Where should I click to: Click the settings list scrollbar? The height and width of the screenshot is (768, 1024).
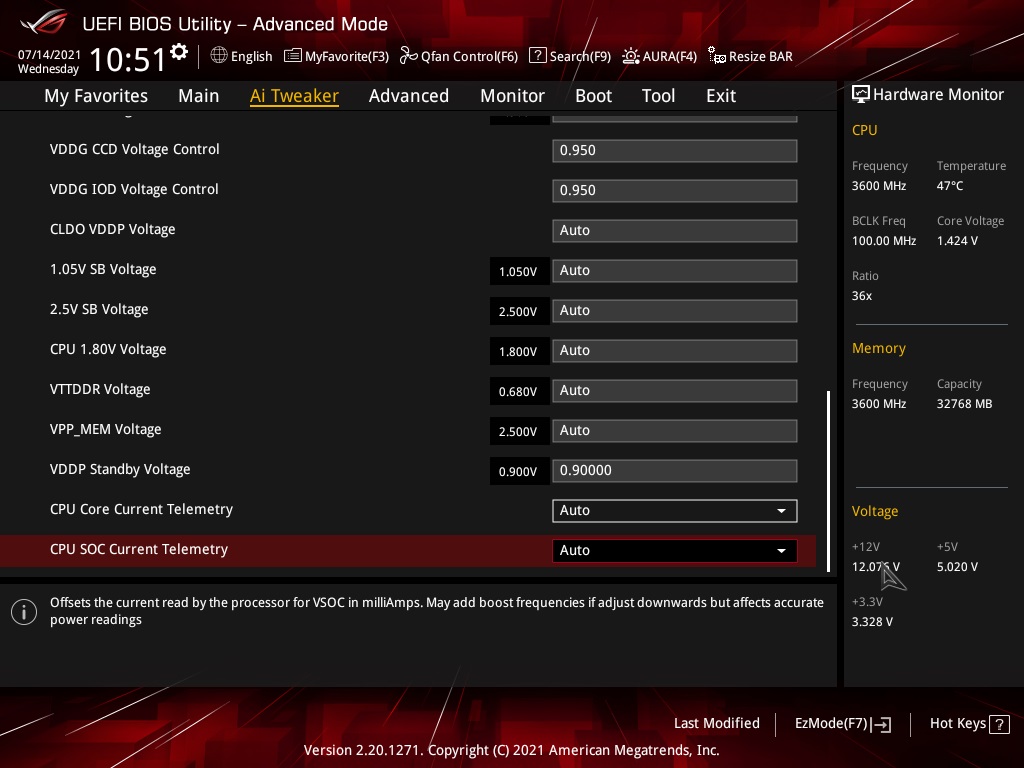coord(829,481)
